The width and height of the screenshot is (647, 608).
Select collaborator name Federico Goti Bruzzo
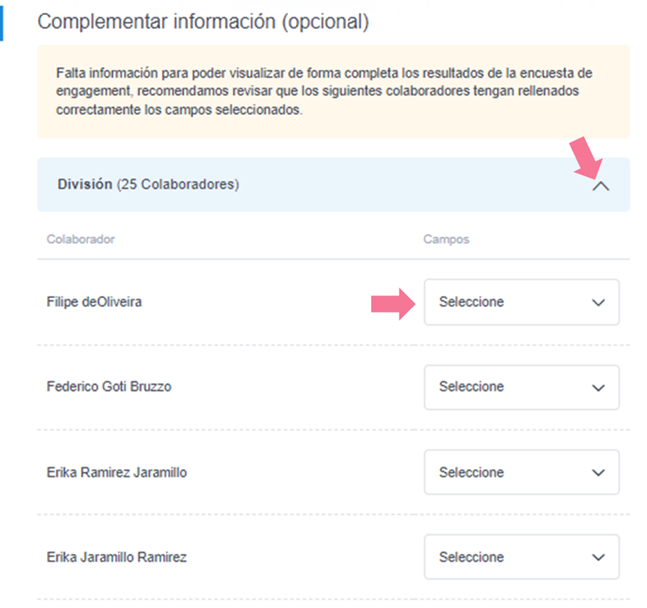(109, 386)
